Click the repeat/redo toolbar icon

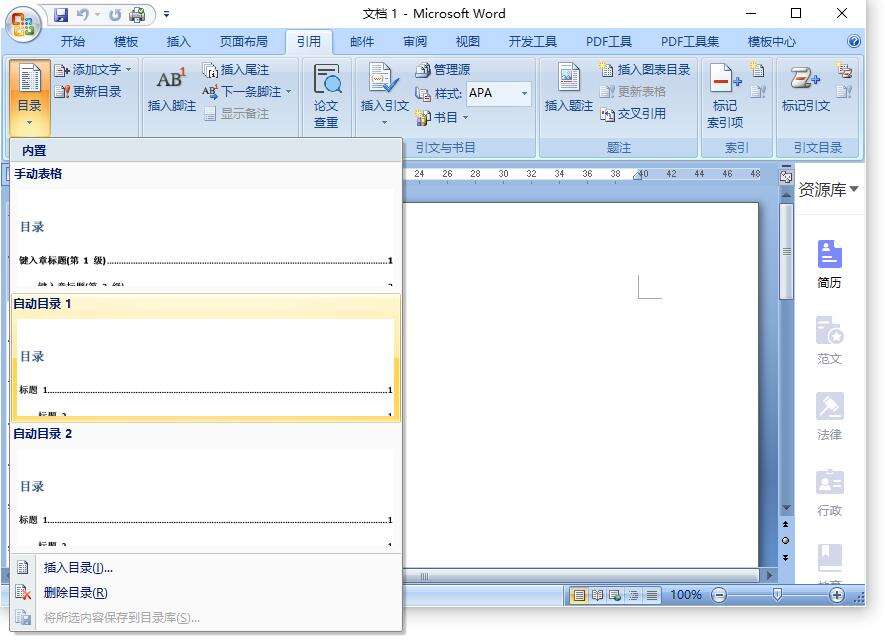[115, 15]
